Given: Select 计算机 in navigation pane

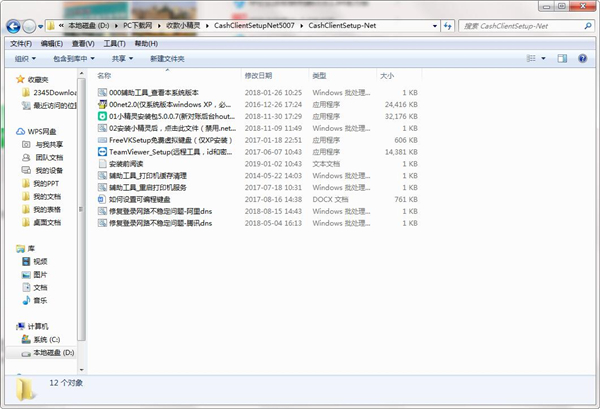Looking at the screenshot, I should coord(33,326).
